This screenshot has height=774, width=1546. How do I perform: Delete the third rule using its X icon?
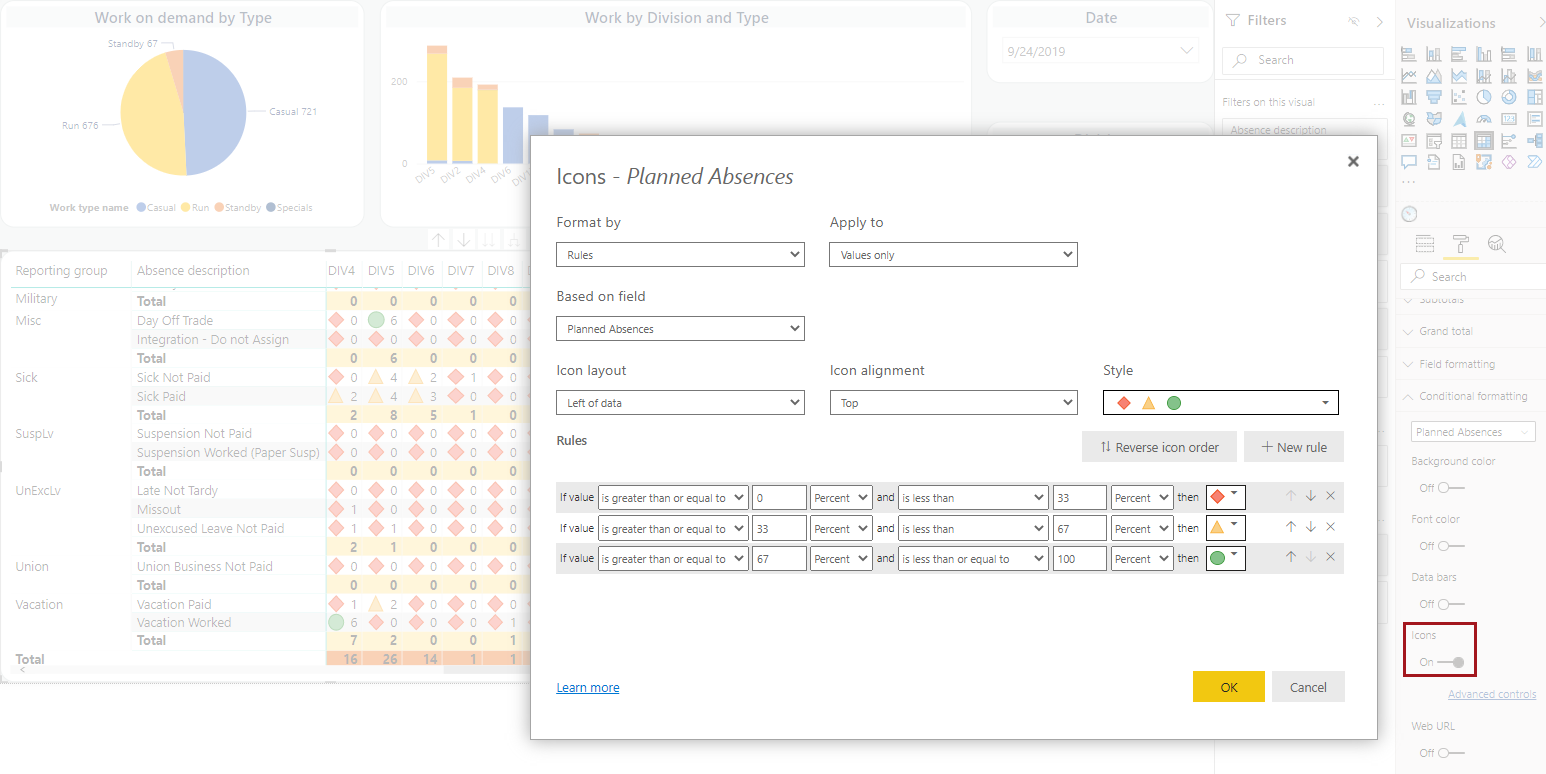(x=1330, y=558)
